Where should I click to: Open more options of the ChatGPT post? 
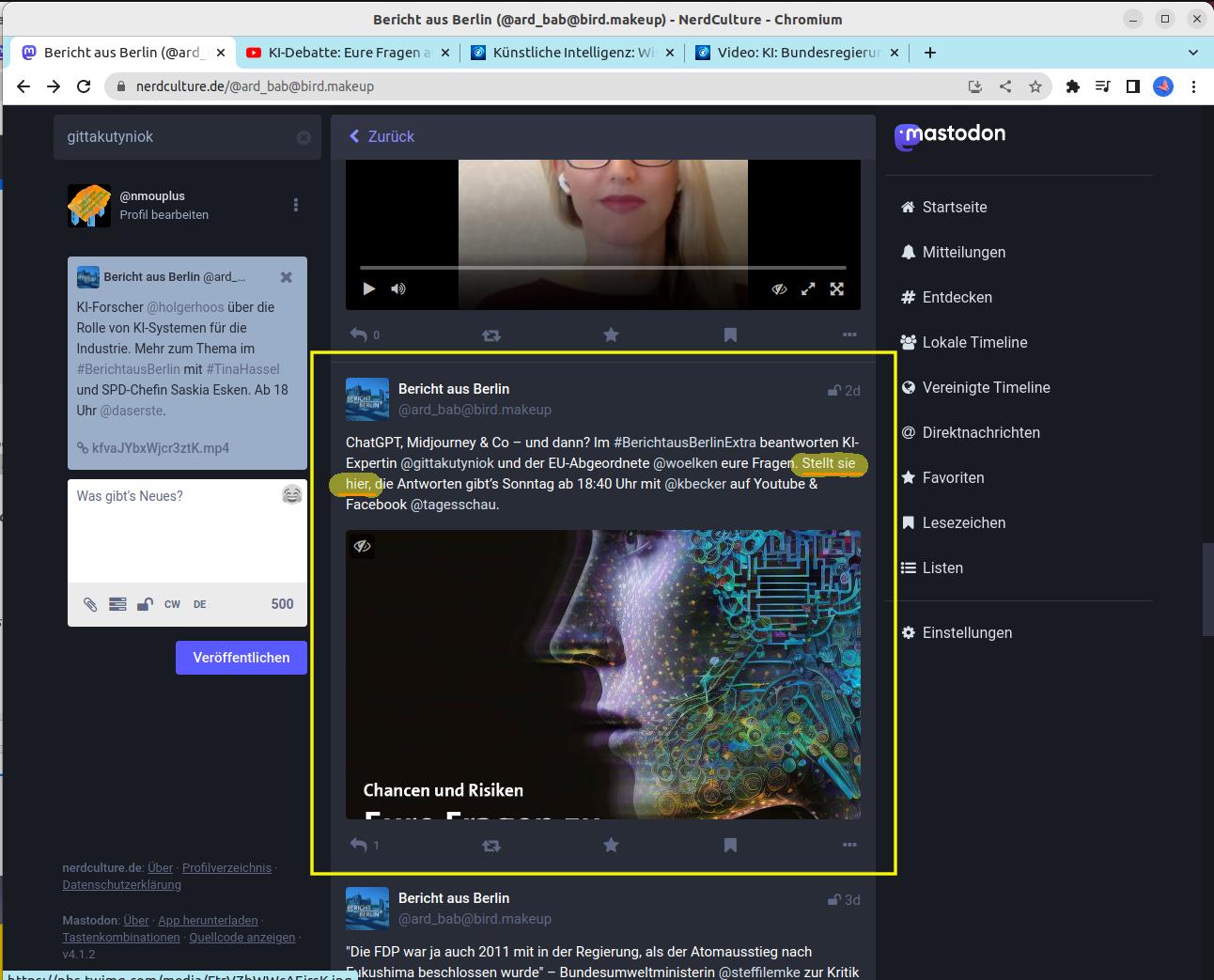849,845
